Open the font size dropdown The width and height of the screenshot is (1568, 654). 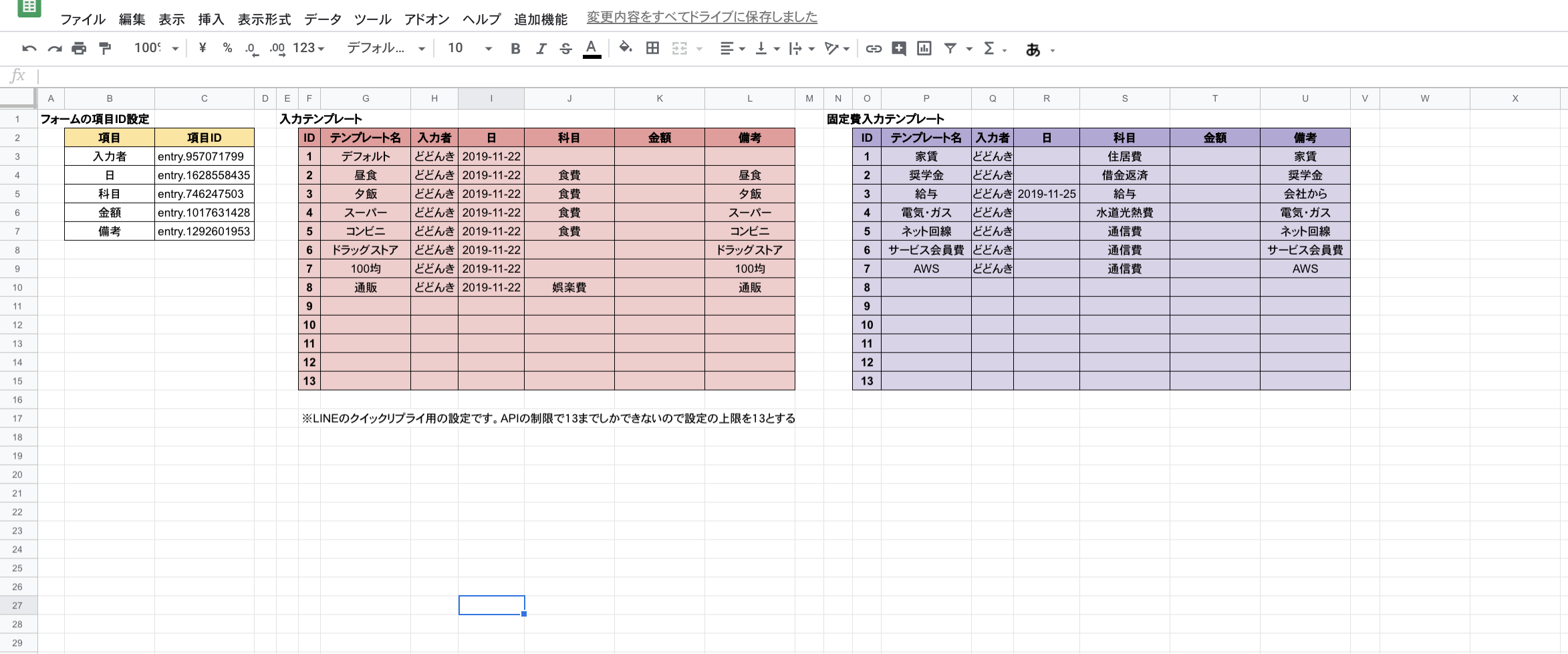(489, 49)
